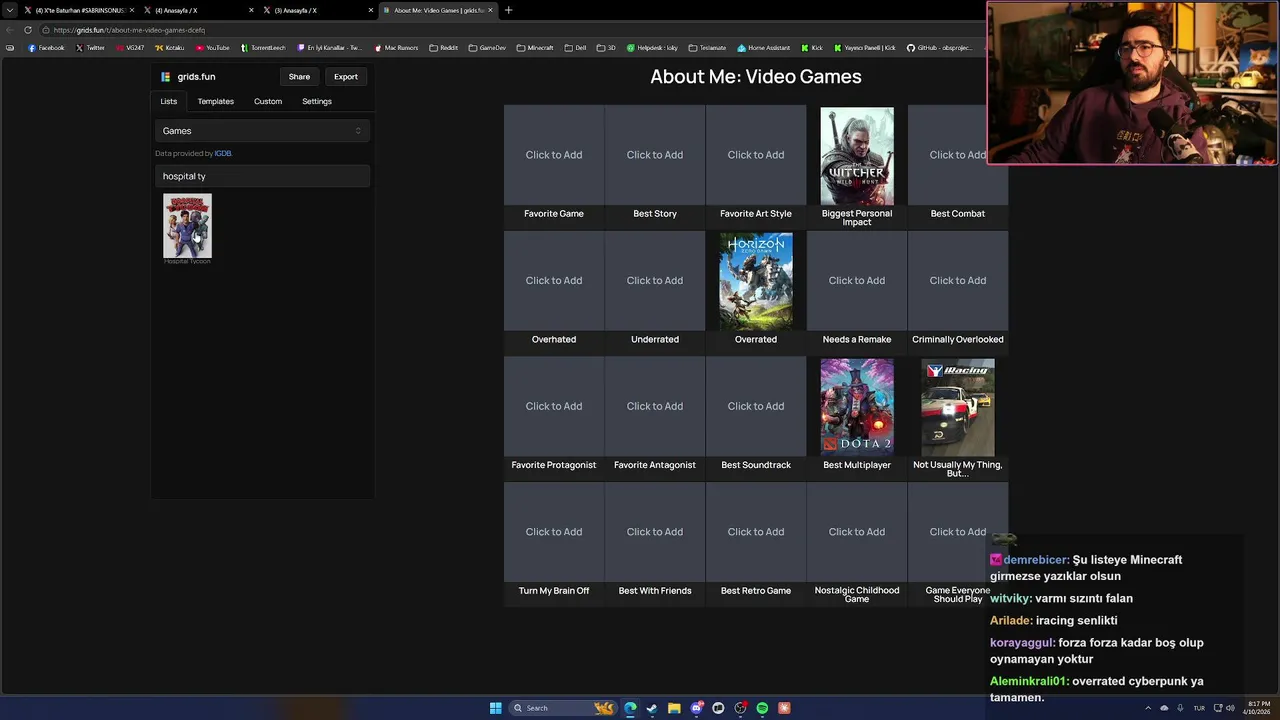1280x720 pixels.
Task: Open File Explorer from the taskbar
Action: click(x=674, y=708)
